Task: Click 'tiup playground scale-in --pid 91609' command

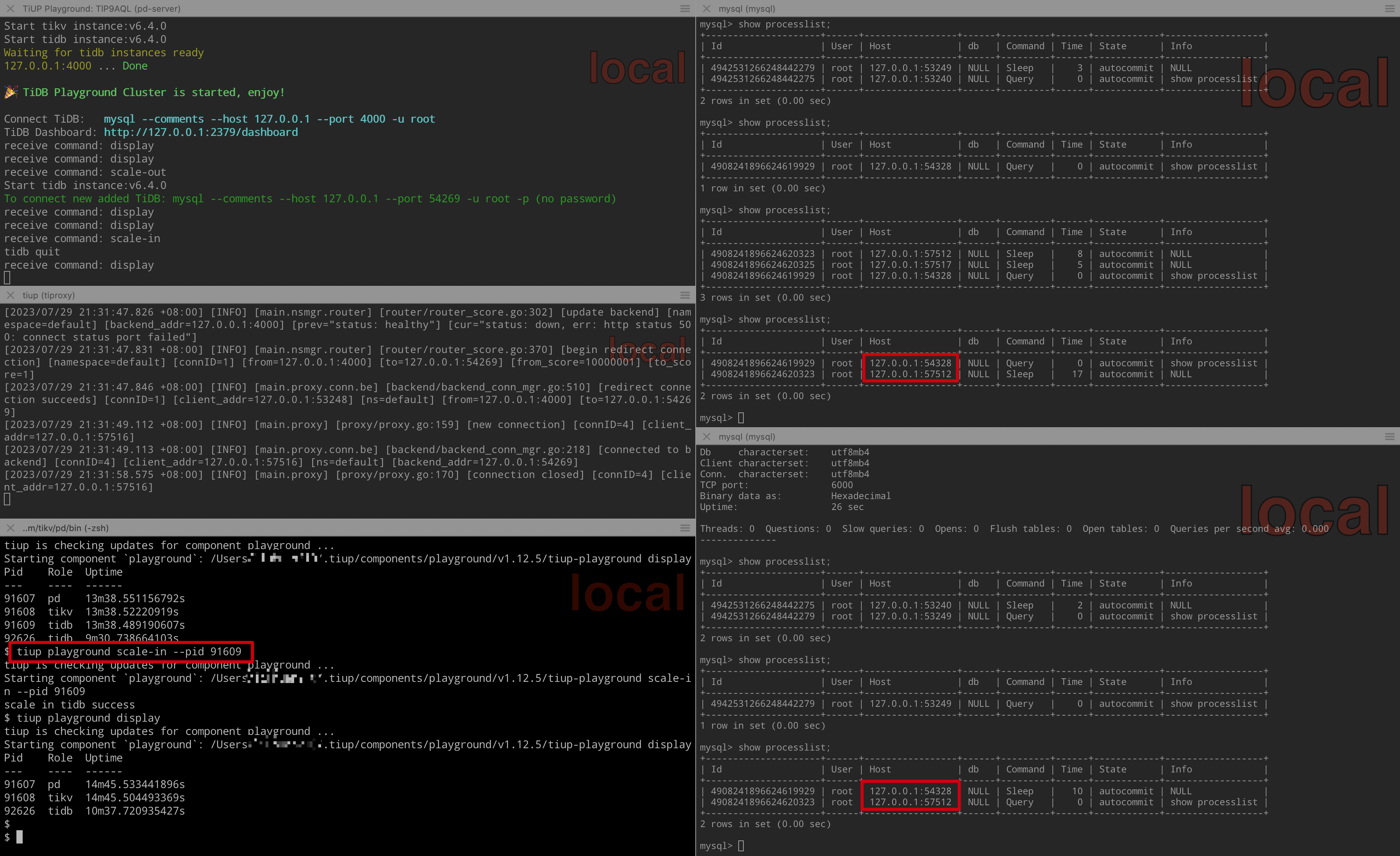Action: point(129,651)
